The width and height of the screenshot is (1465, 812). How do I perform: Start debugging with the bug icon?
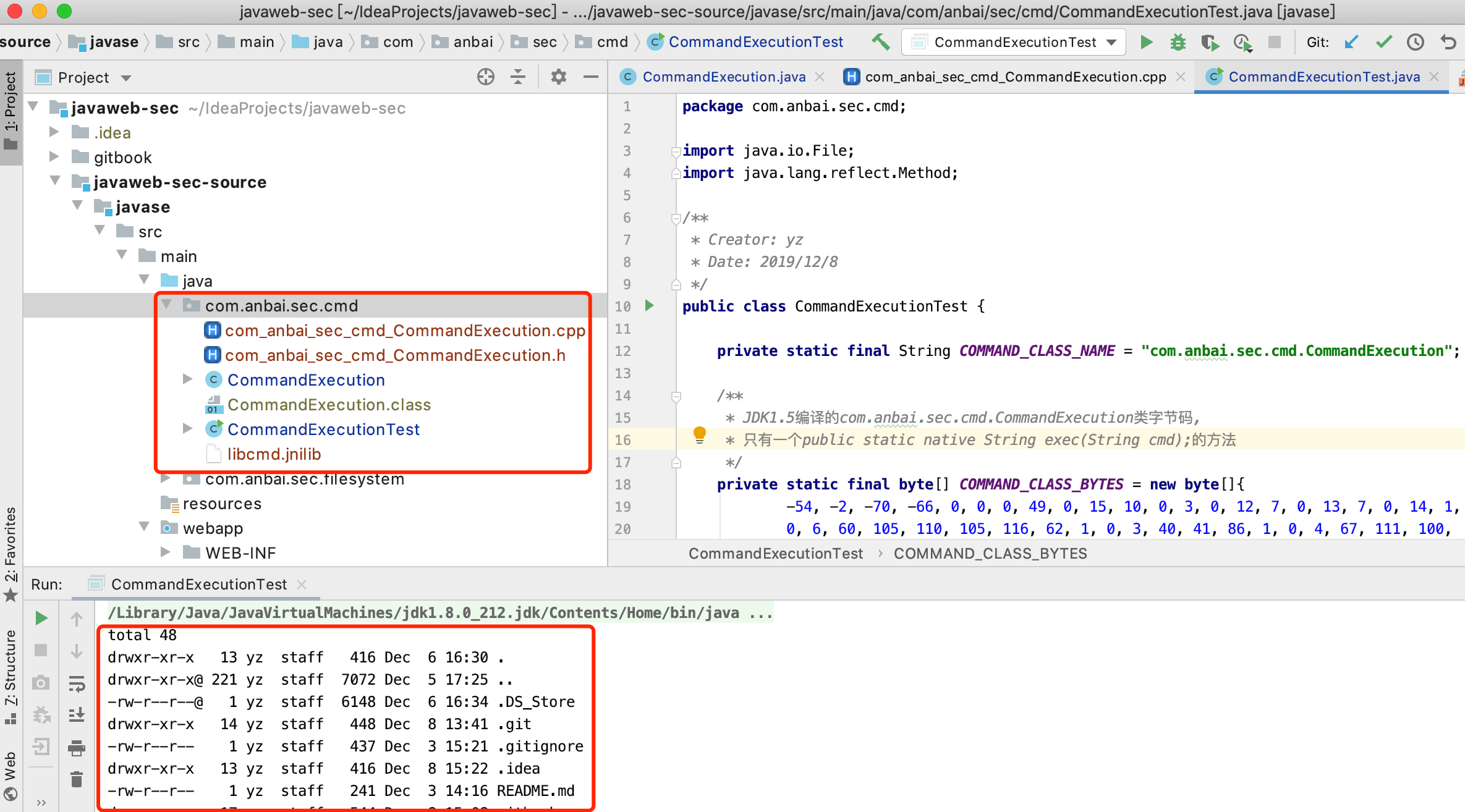(1178, 42)
